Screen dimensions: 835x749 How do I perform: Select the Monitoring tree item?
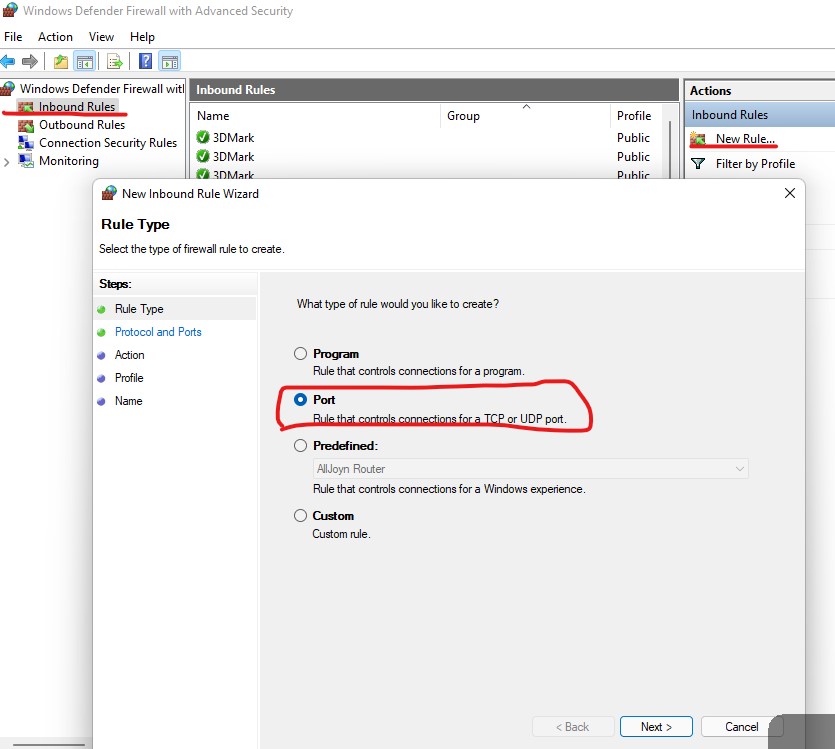pos(69,161)
